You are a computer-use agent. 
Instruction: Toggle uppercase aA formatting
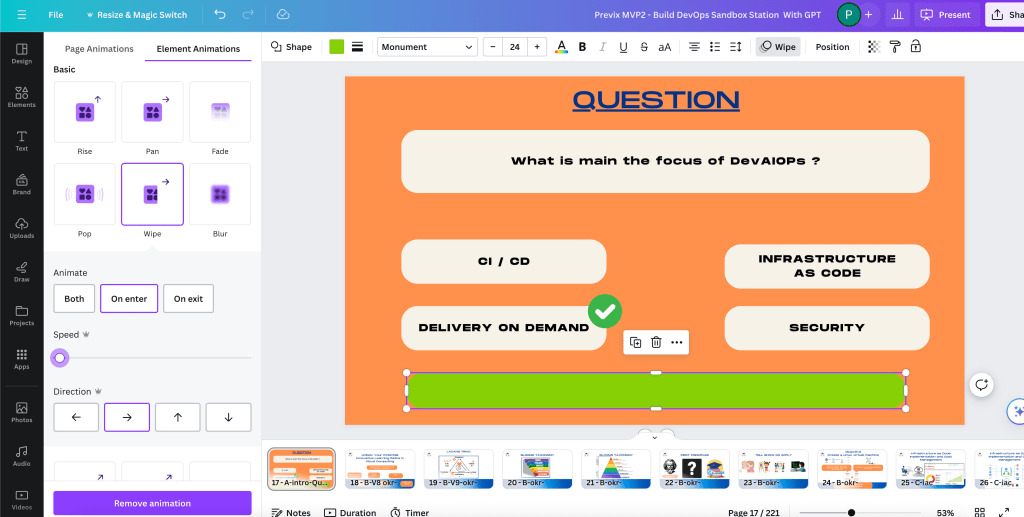[x=664, y=46]
